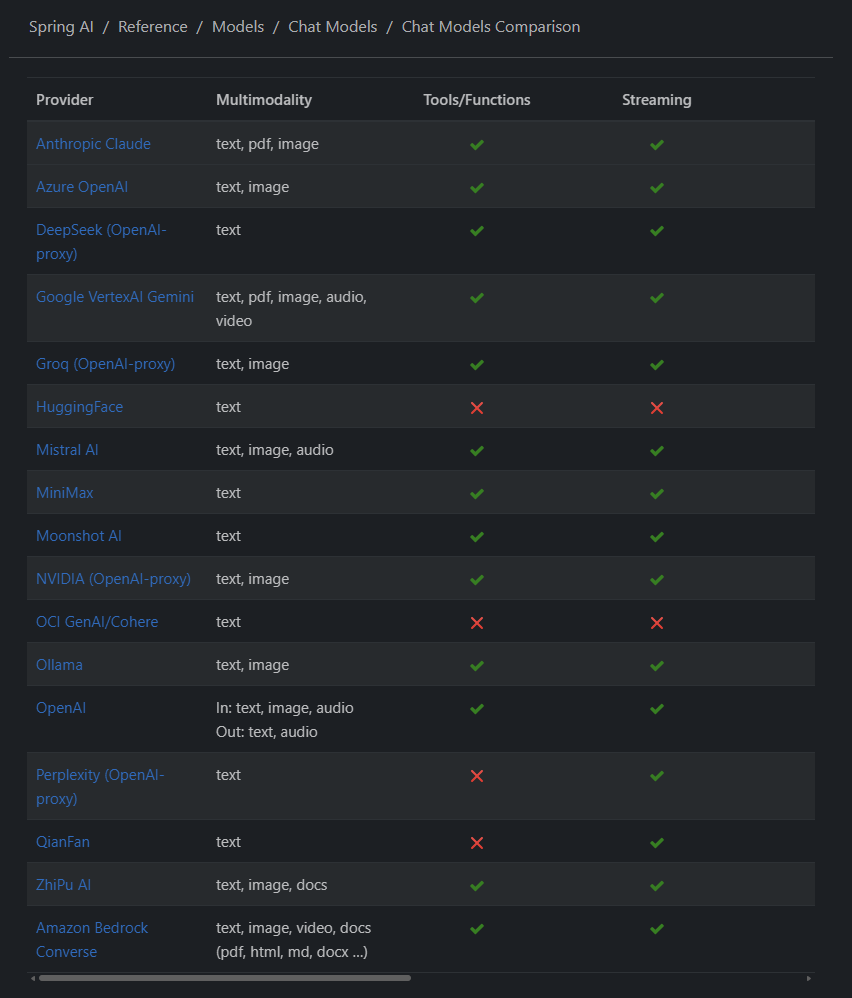Click QianFan Tools/Functions red cross
This screenshot has width=852, height=998.
tap(477, 843)
